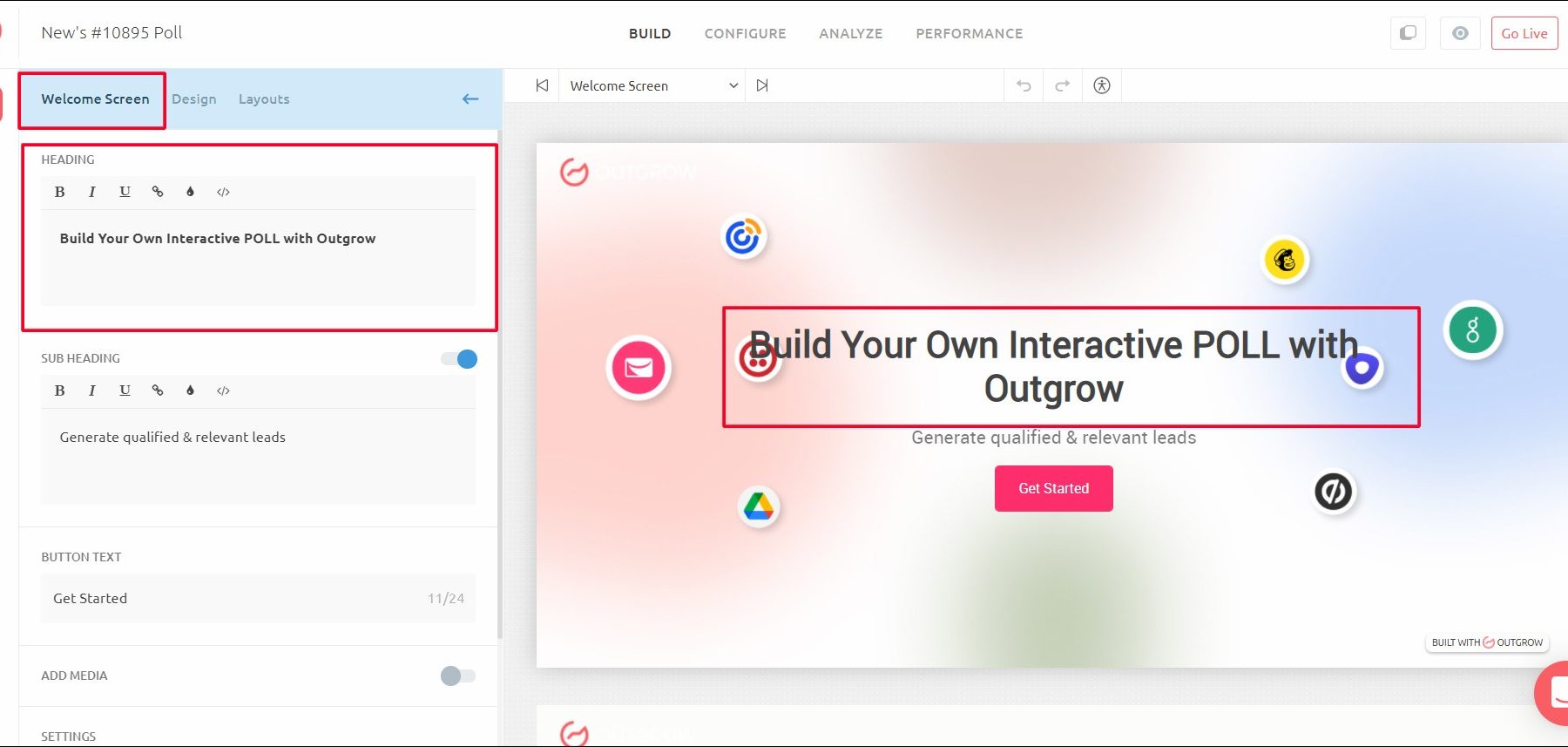1568x747 pixels.
Task: Disable the Sub Heading toggle
Action: tap(459, 359)
